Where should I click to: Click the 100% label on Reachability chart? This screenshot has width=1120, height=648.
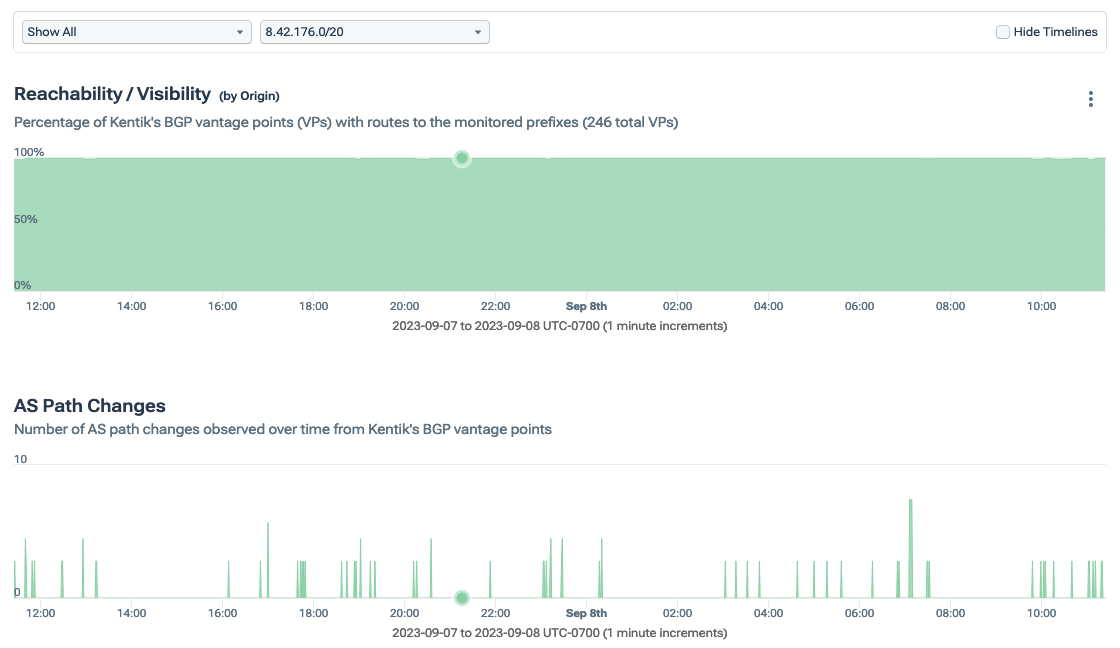tap(29, 152)
